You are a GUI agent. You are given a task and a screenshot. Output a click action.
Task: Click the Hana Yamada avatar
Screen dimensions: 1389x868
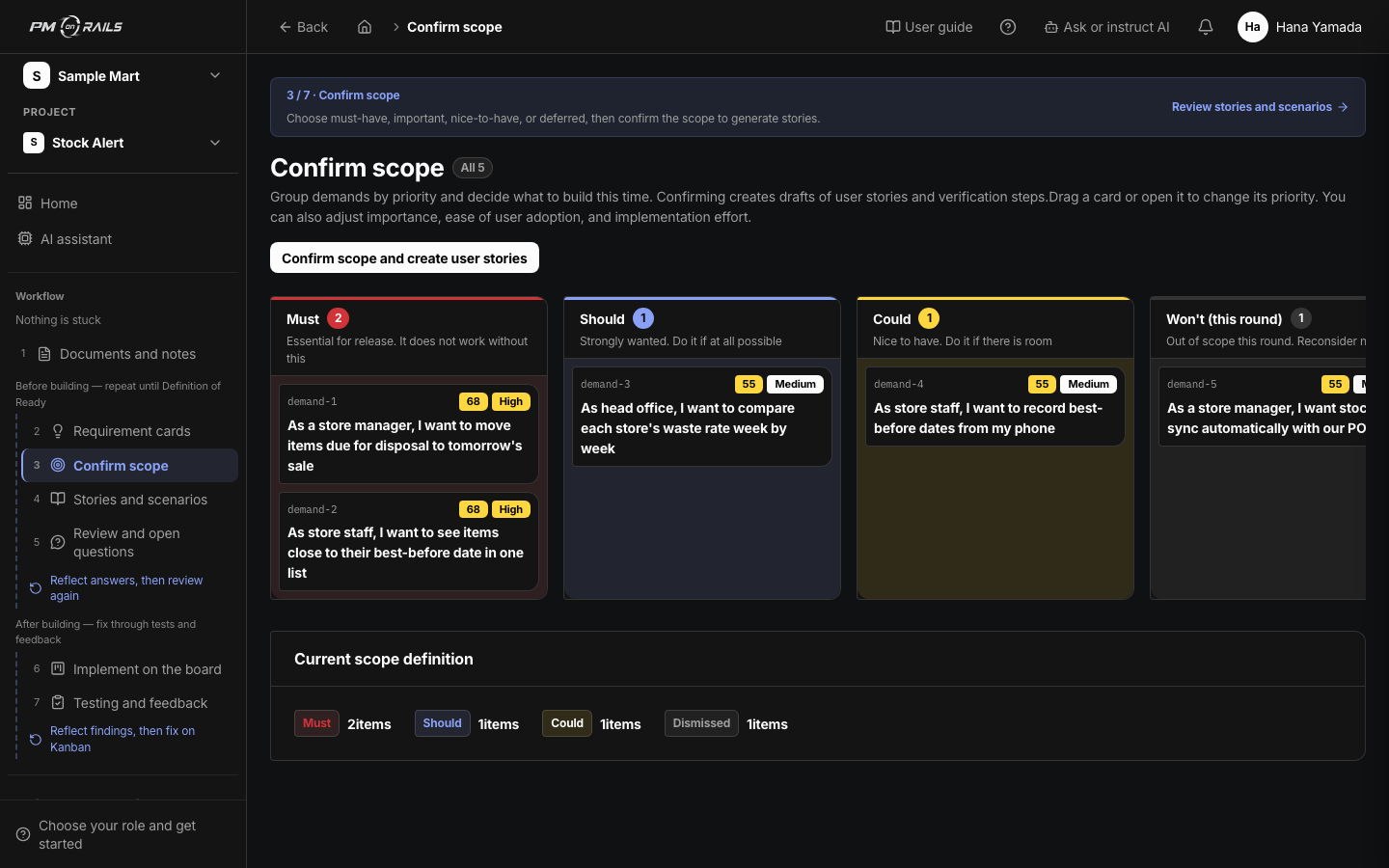pyautogui.click(x=1252, y=27)
